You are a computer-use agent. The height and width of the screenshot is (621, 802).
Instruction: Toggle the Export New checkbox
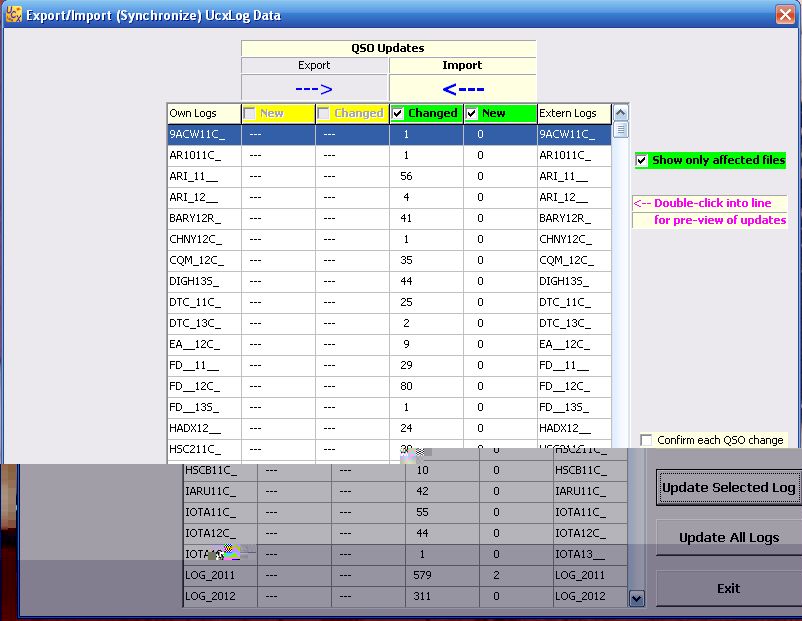click(250, 114)
